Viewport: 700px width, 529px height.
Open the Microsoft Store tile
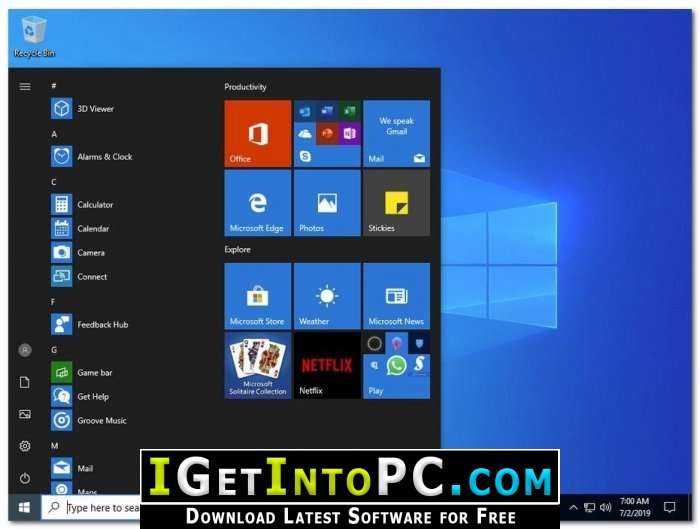tap(257, 296)
